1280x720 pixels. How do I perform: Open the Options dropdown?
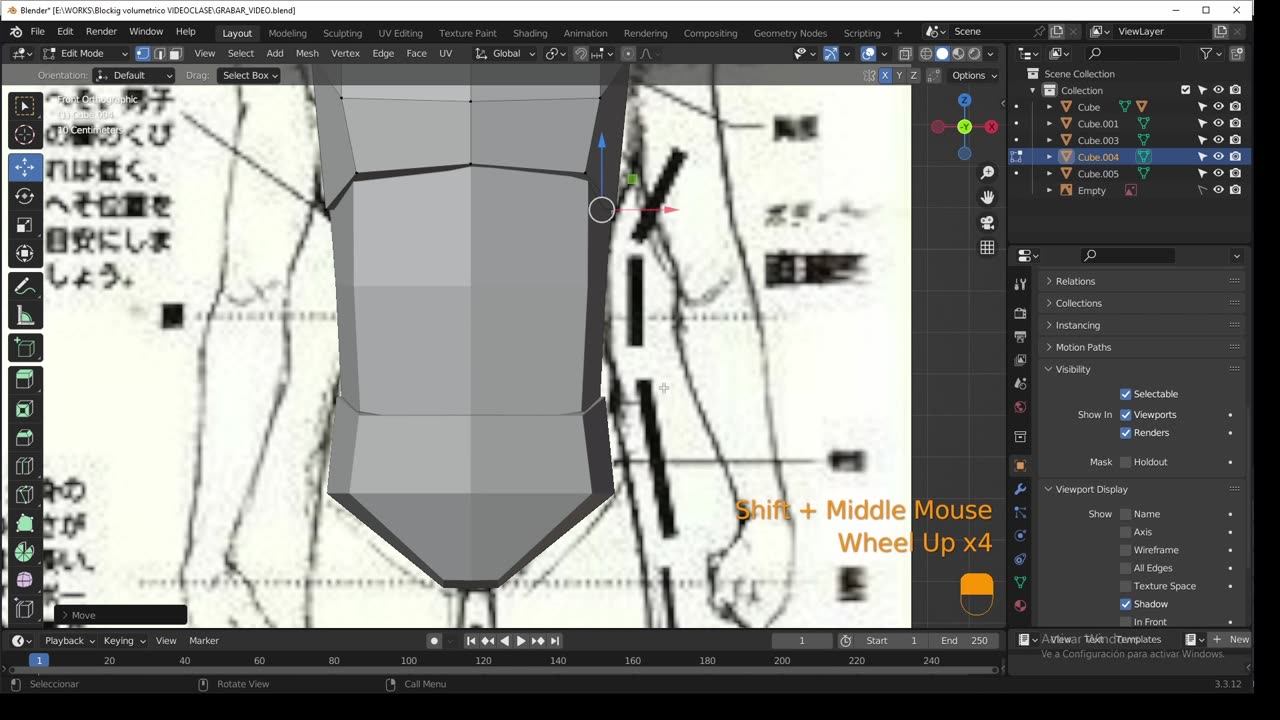click(973, 75)
